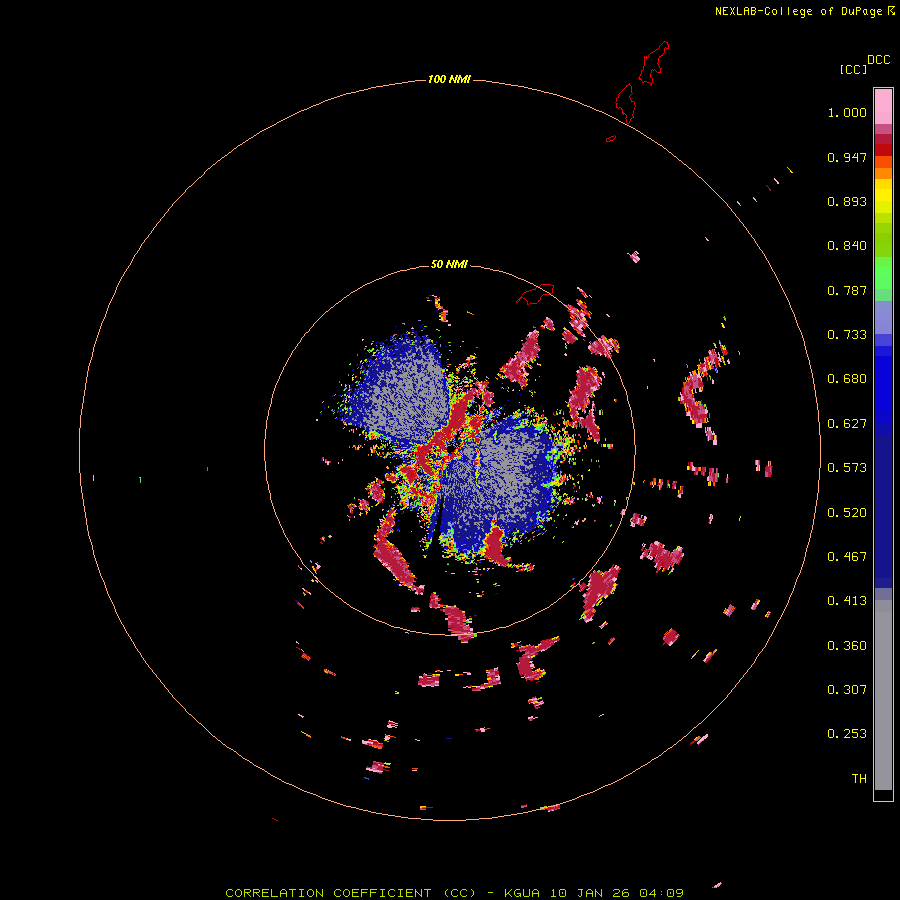Click the 0.360 color scale label

pos(847,646)
